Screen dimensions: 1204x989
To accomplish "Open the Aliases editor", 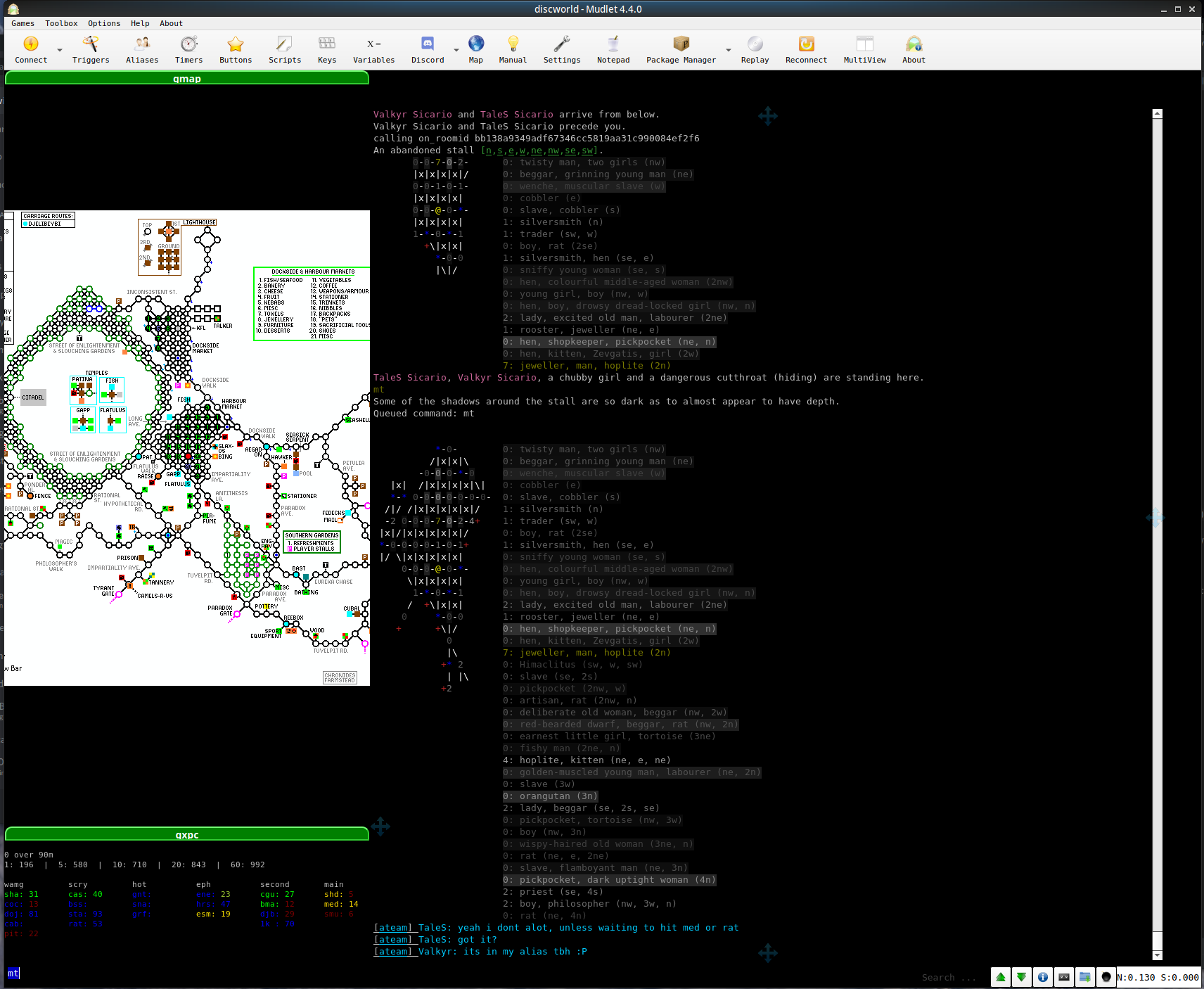I will click(x=142, y=50).
